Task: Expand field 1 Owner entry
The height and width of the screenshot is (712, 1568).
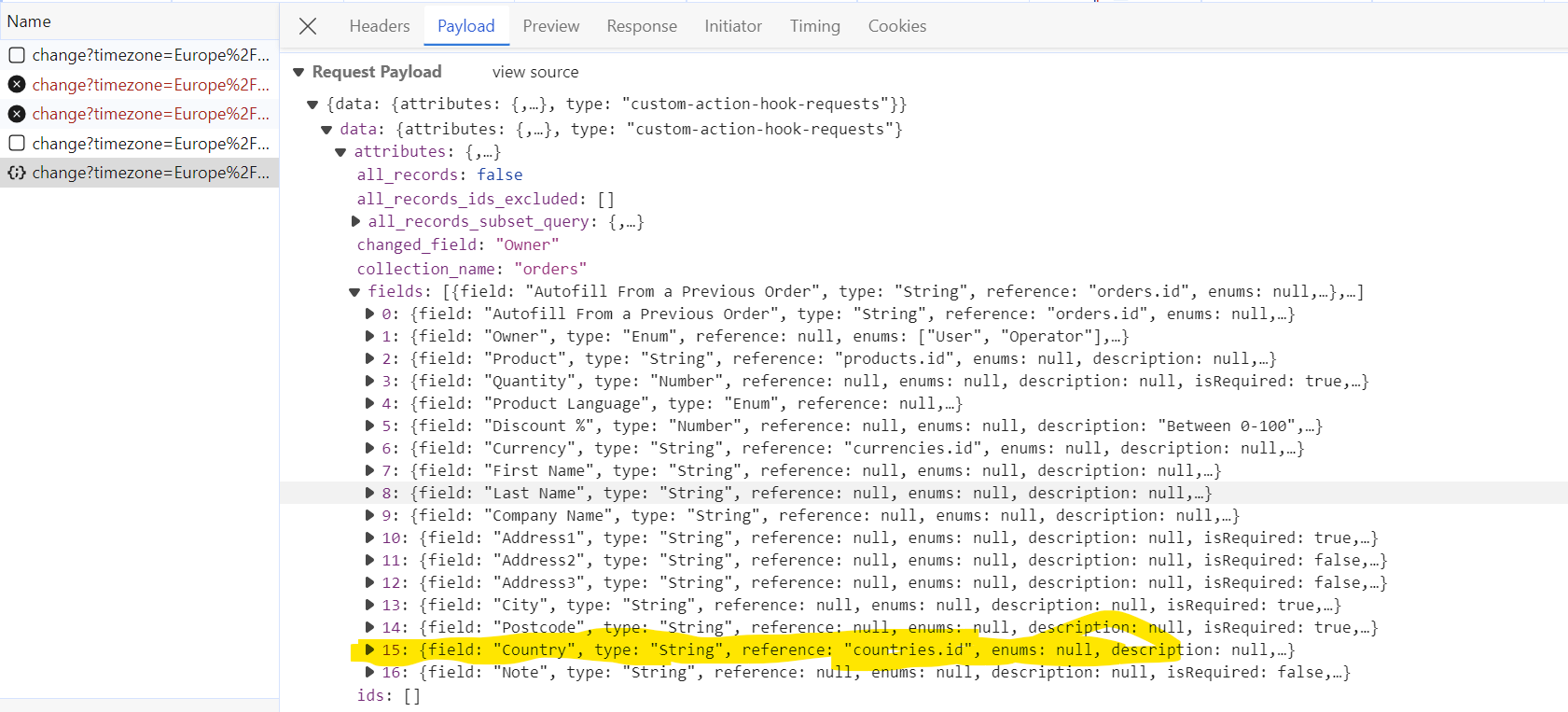Action: pos(369,336)
